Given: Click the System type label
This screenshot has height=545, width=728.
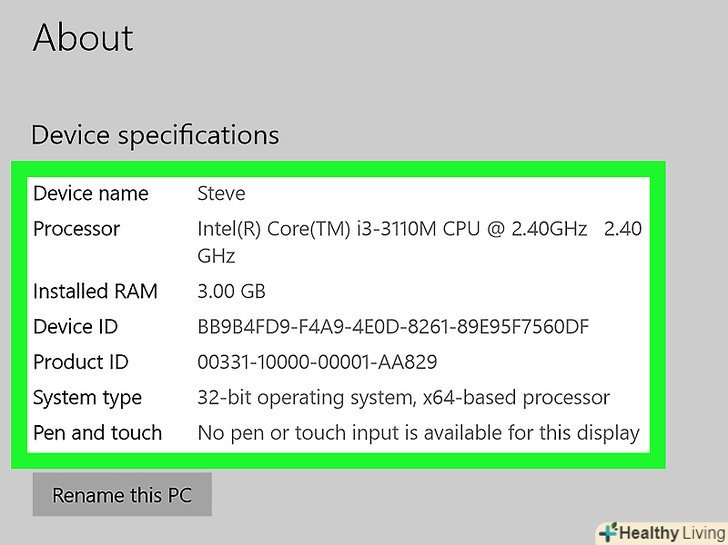Looking at the screenshot, I should click(88, 397).
